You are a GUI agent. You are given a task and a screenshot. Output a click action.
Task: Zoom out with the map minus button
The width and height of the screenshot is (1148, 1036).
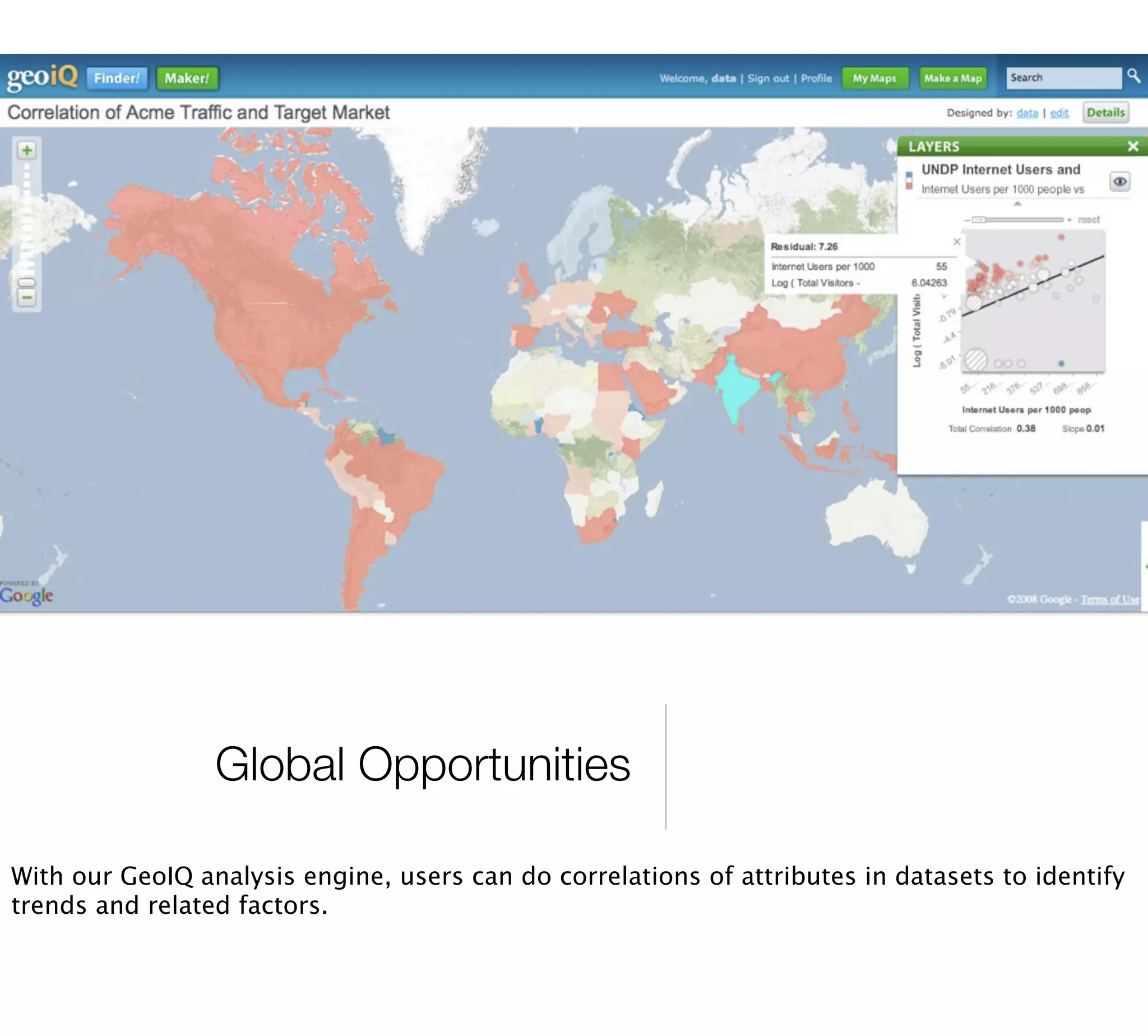[27, 297]
